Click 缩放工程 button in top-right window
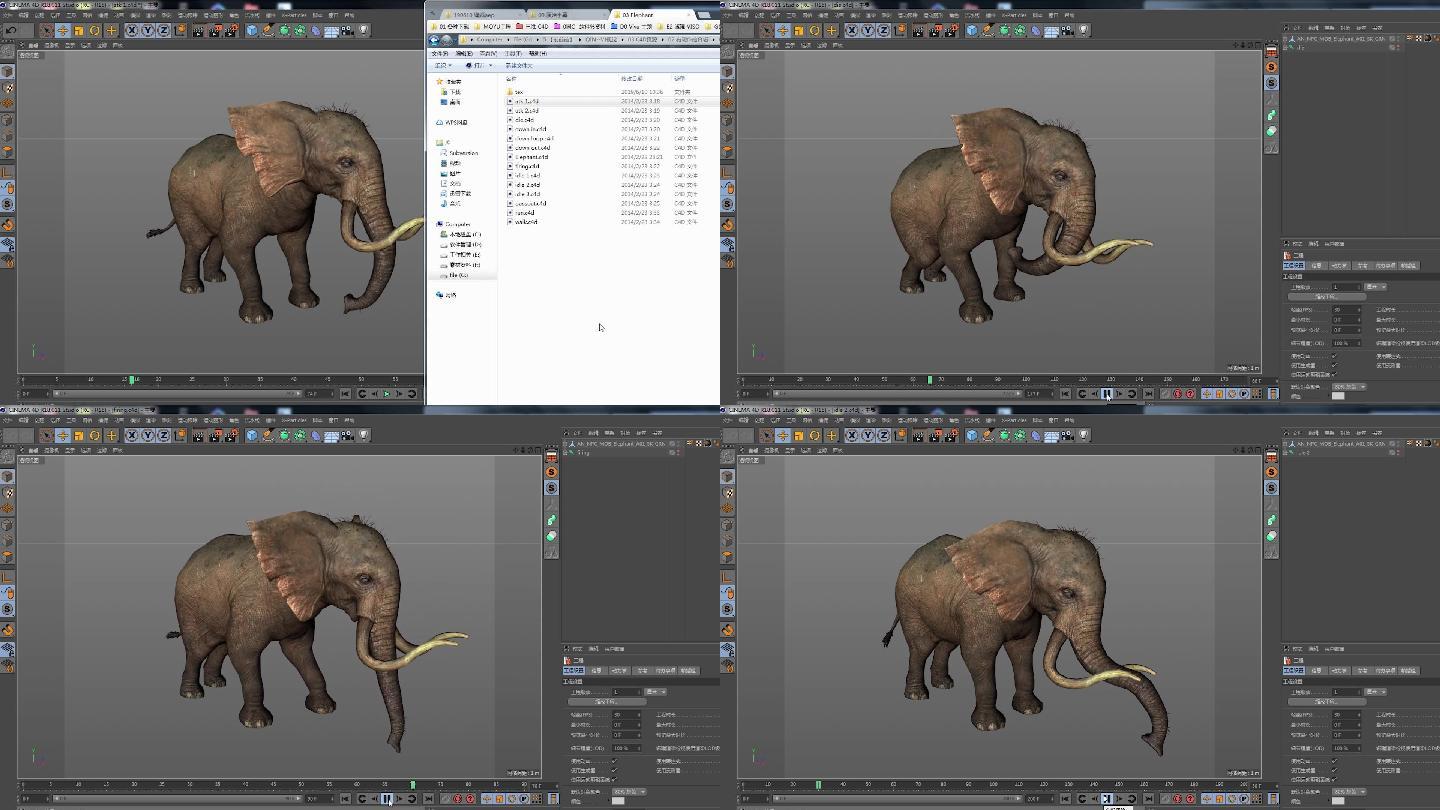The height and width of the screenshot is (810, 1440). coord(1327,297)
